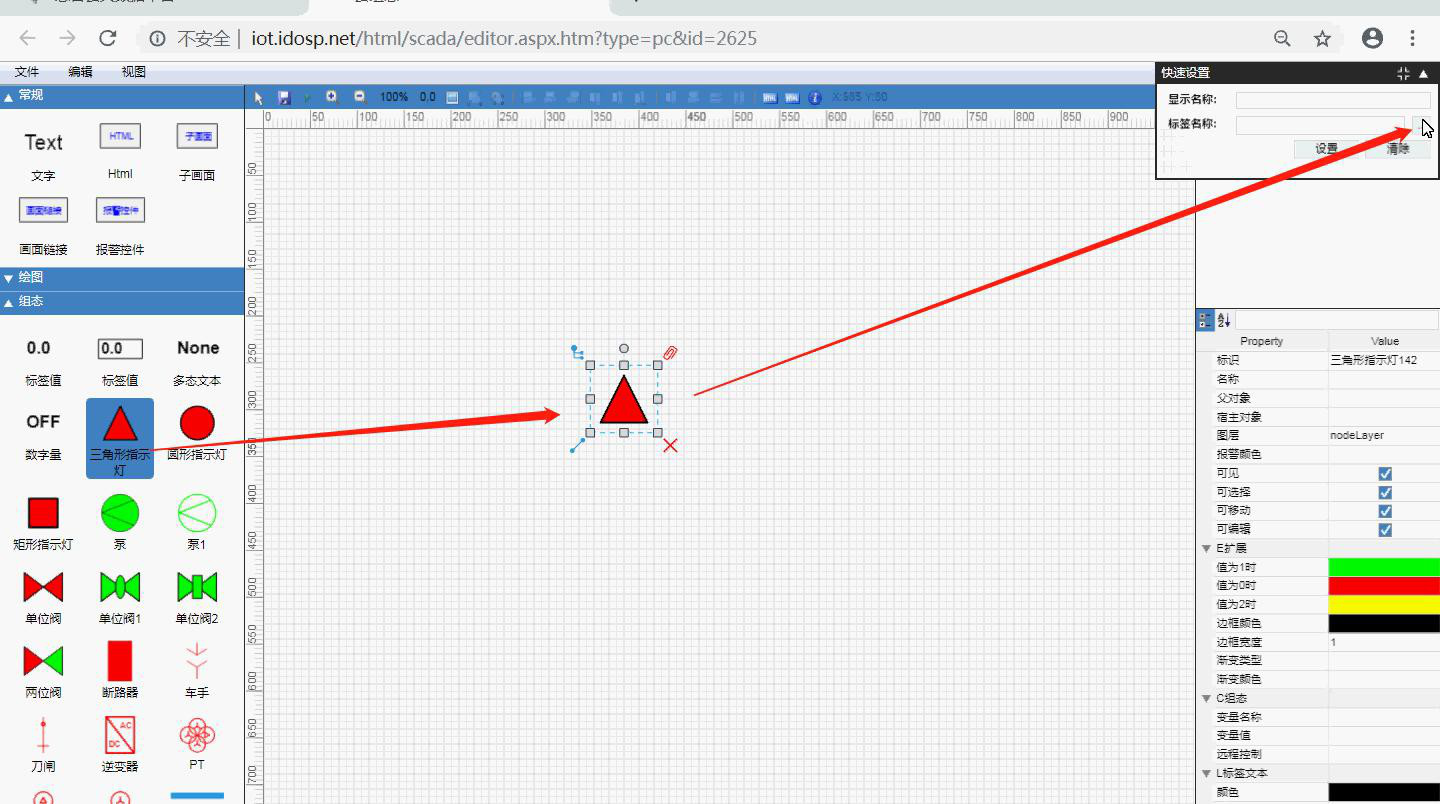Screen dimensions: 1440x804
Task: Pick the 矩形指示灯 rectangle indicator component
Action: coord(43,514)
